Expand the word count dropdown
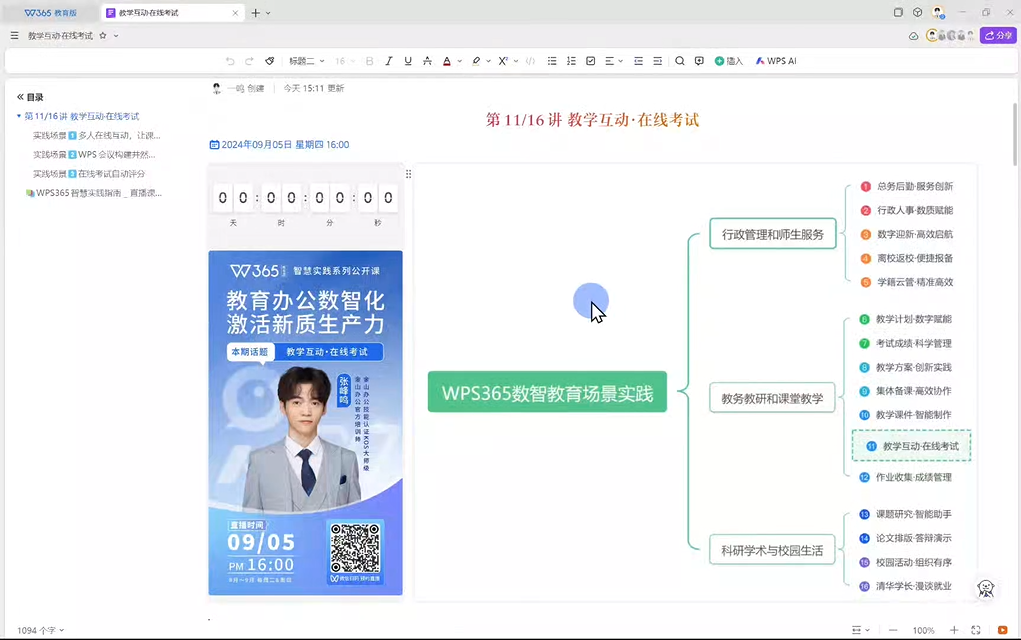The width and height of the screenshot is (1021, 640). (40, 630)
